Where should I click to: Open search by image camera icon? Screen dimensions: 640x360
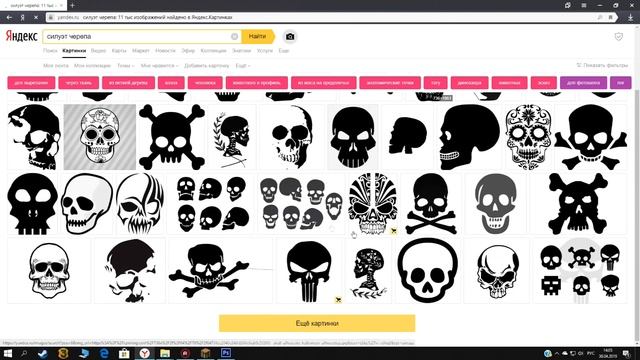[x=290, y=37]
